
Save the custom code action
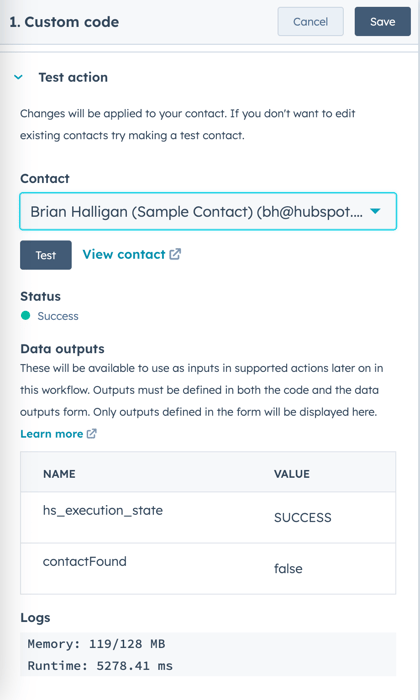(x=383, y=21)
